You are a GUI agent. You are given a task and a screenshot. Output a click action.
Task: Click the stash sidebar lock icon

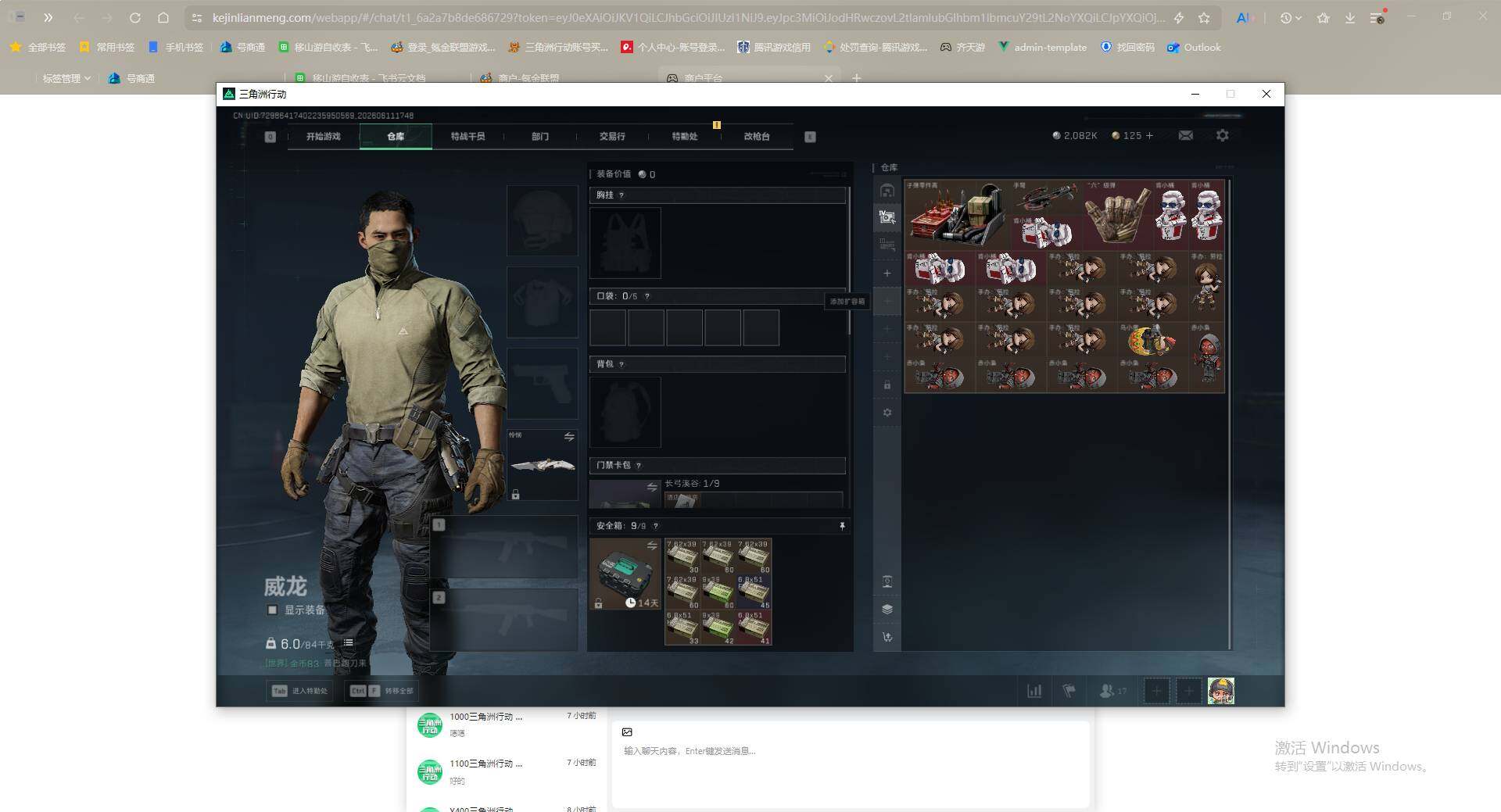(887, 385)
